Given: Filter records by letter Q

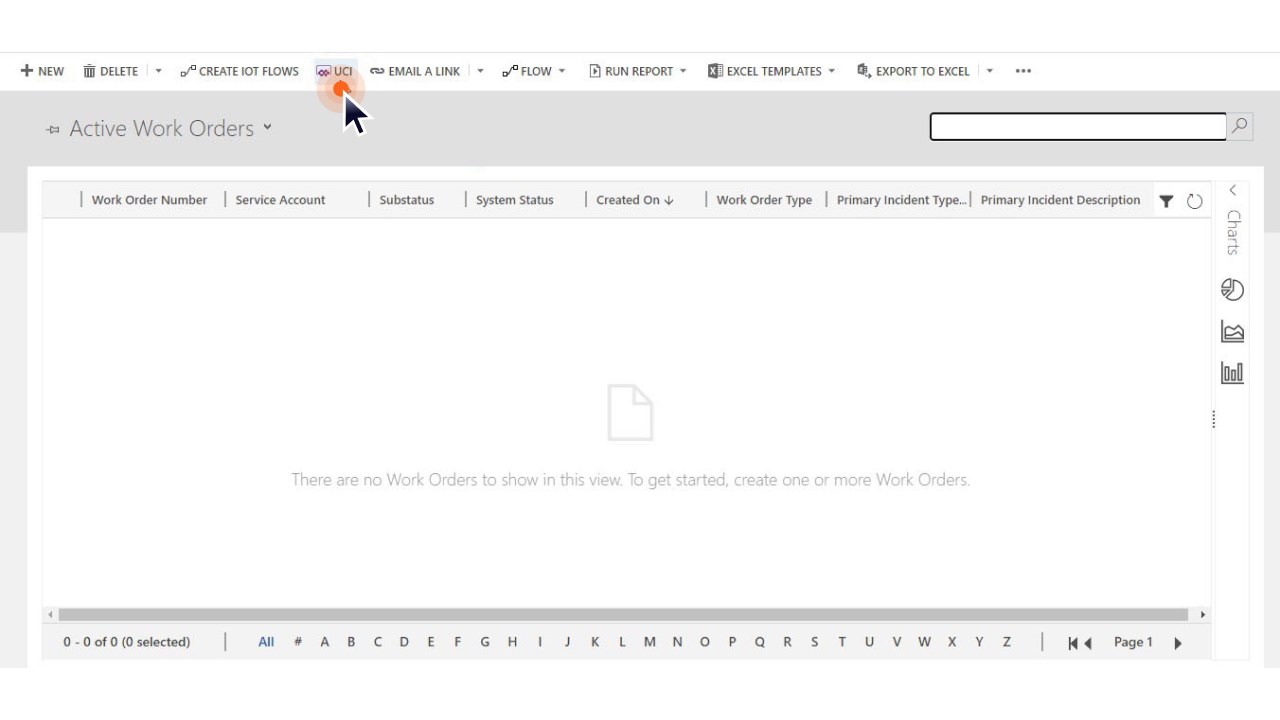Looking at the screenshot, I should tap(759, 642).
